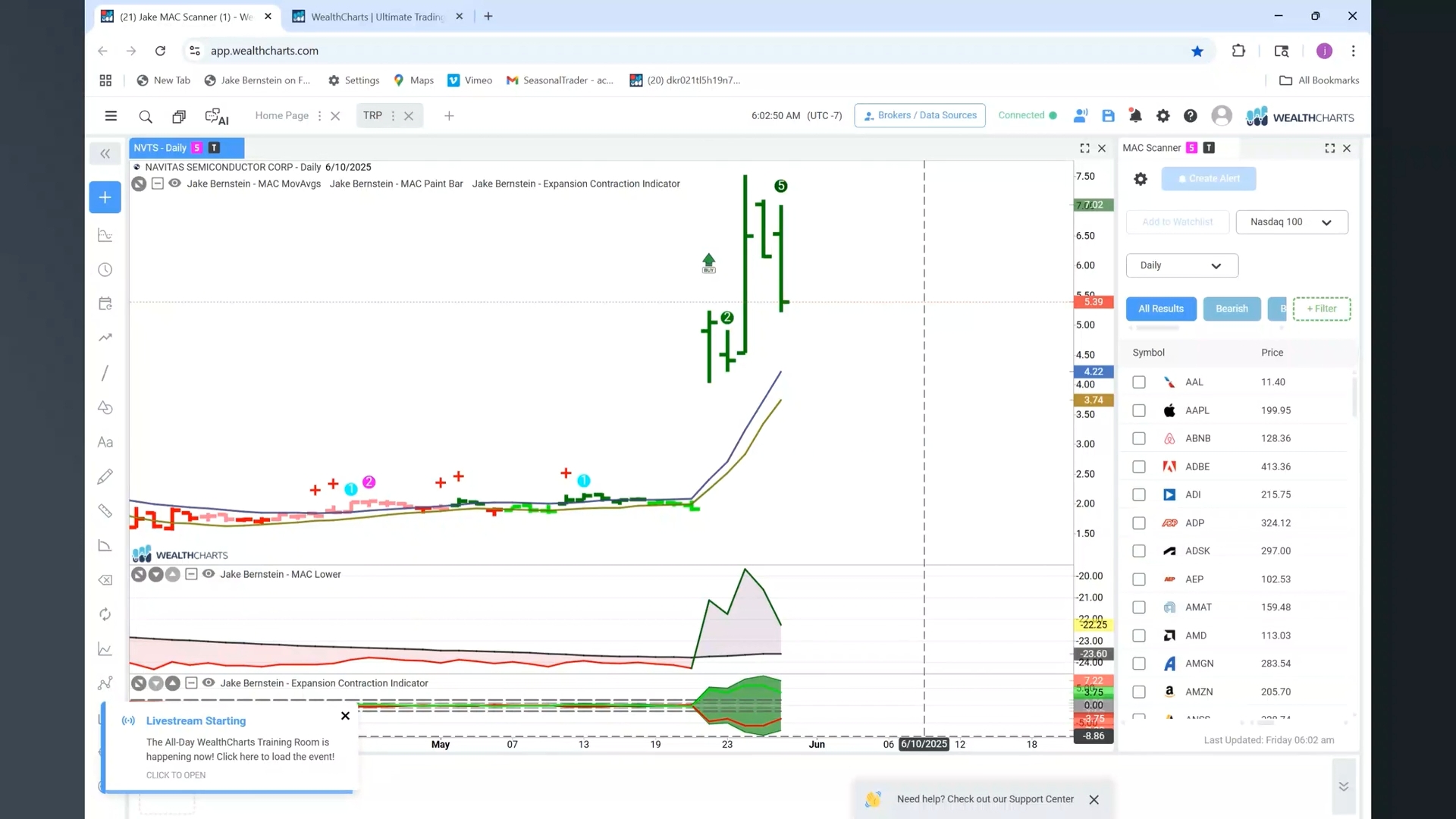1456x819 pixels.
Task: Expand the bottom double-chevron panel
Action: (1343, 786)
